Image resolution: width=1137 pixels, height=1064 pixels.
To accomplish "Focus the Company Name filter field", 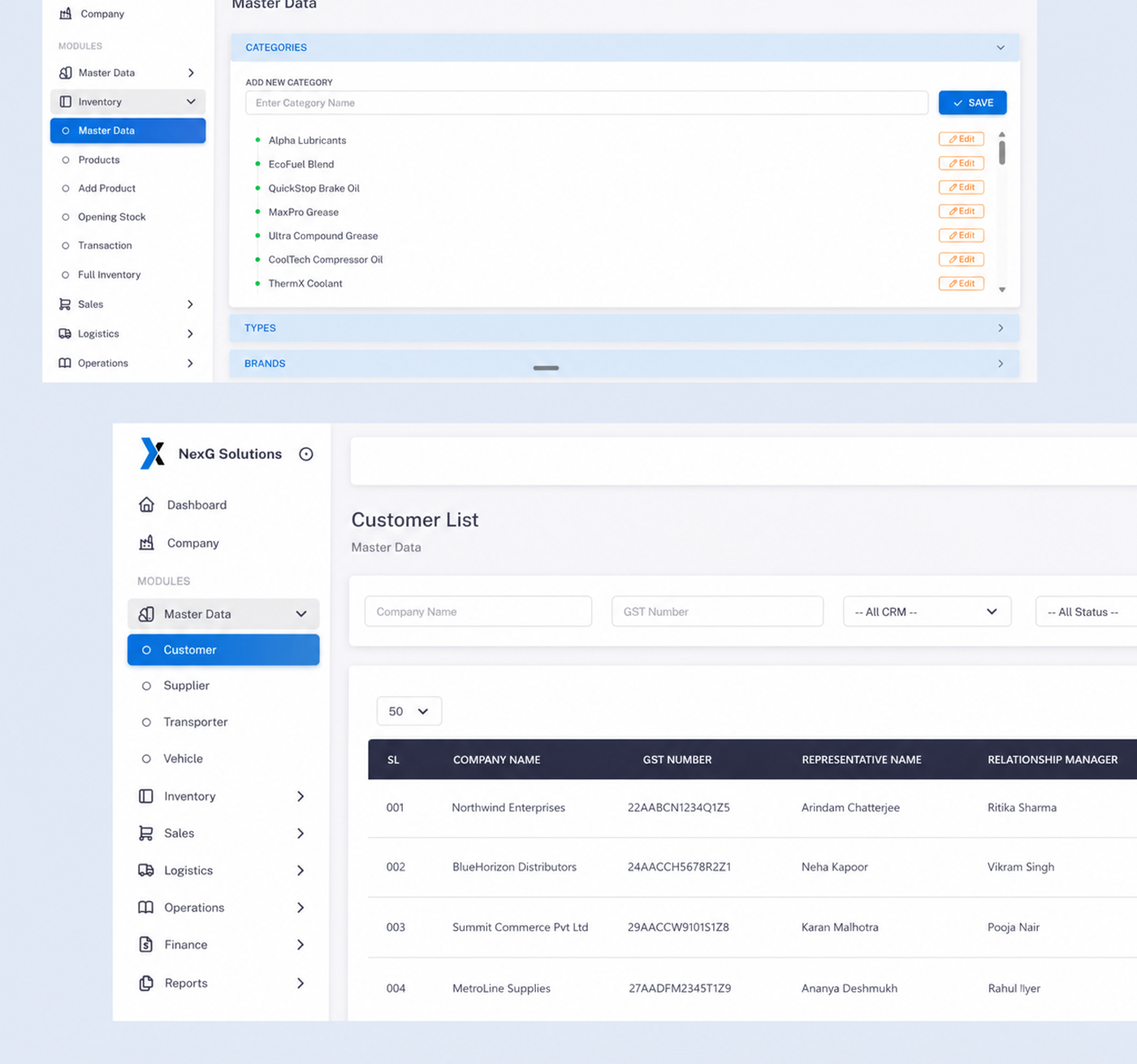I will [x=478, y=612].
